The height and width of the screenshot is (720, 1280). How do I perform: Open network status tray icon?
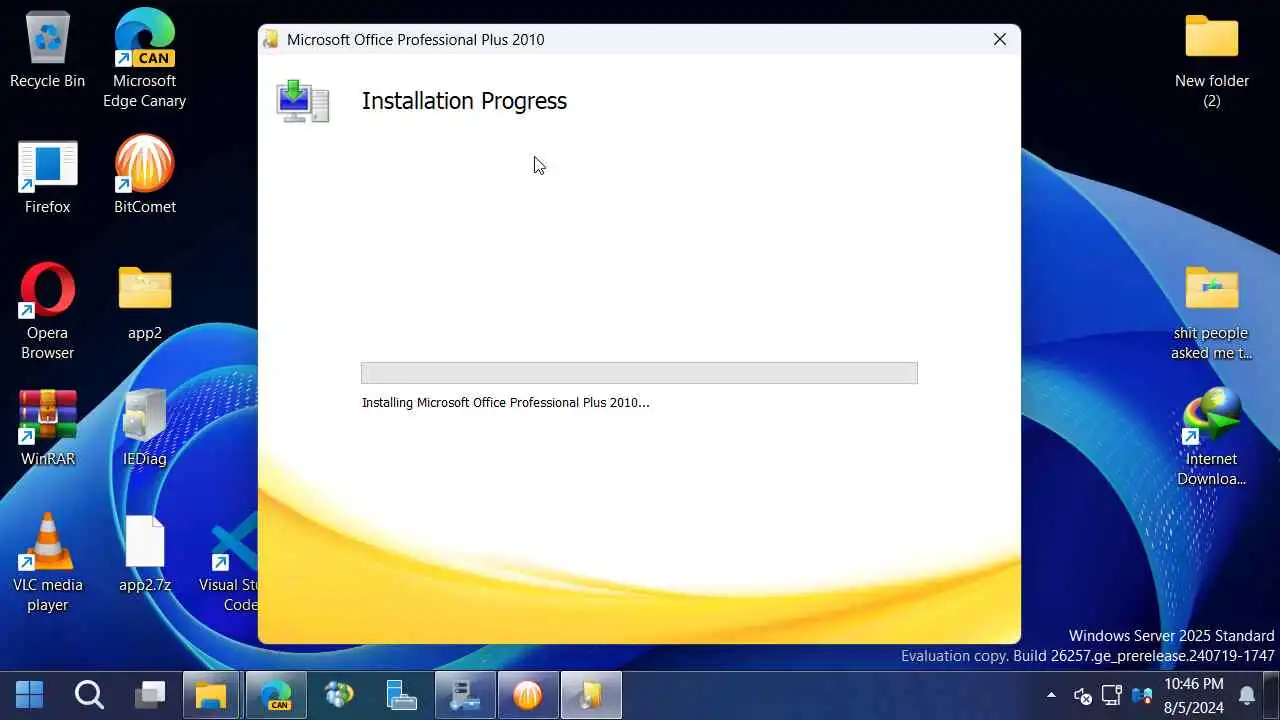tap(1111, 695)
